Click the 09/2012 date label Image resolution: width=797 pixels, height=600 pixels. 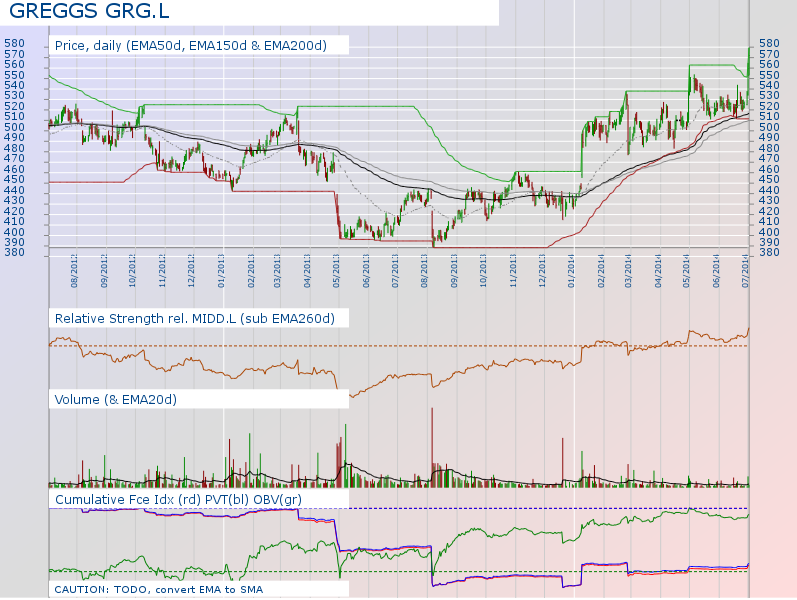[x=104, y=271]
